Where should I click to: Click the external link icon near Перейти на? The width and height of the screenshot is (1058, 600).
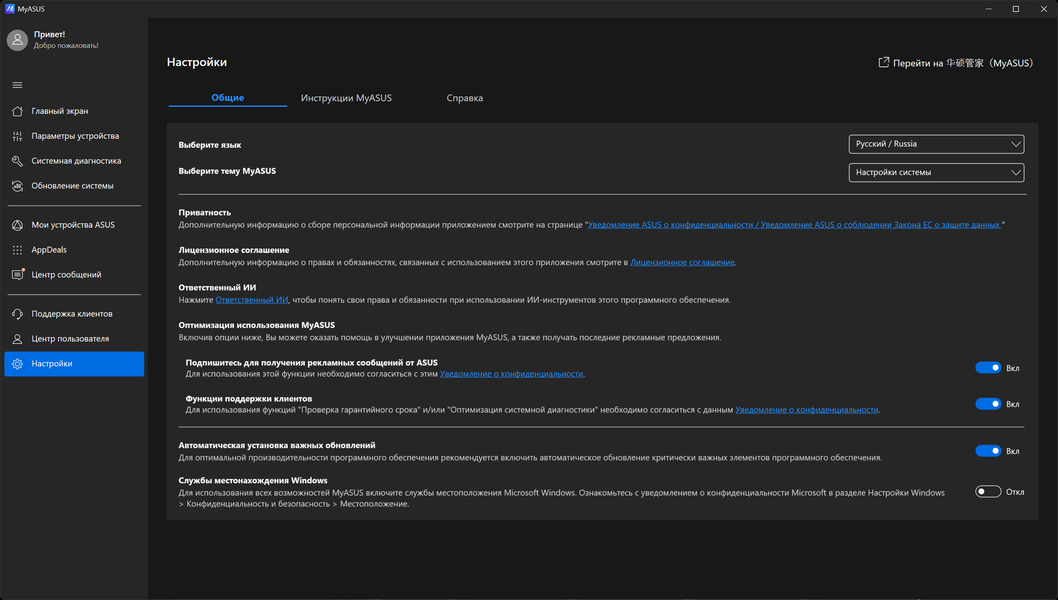pos(883,62)
